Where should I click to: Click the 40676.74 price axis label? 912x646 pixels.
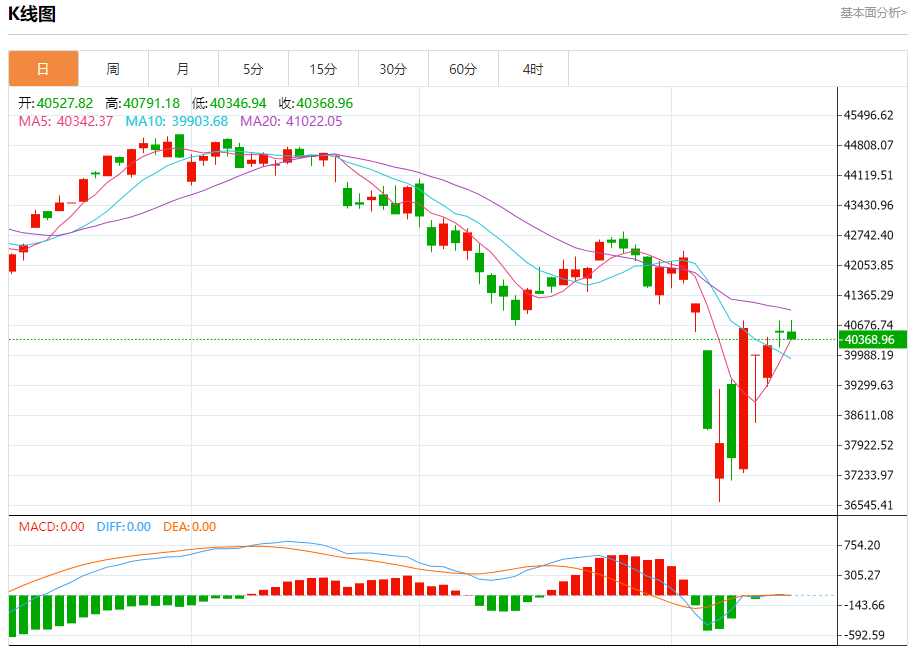pyautogui.click(x=869, y=325)
